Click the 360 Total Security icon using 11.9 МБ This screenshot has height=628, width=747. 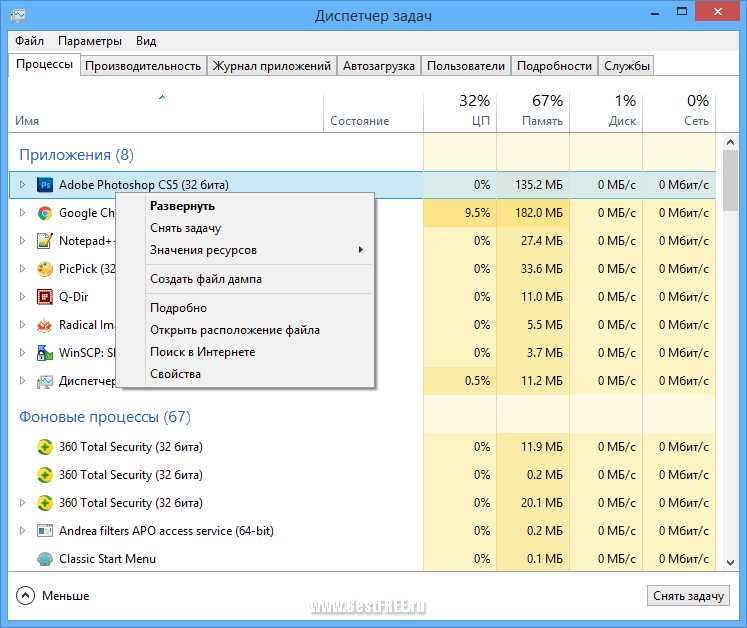pyautogui.click(x=45, y=447)
